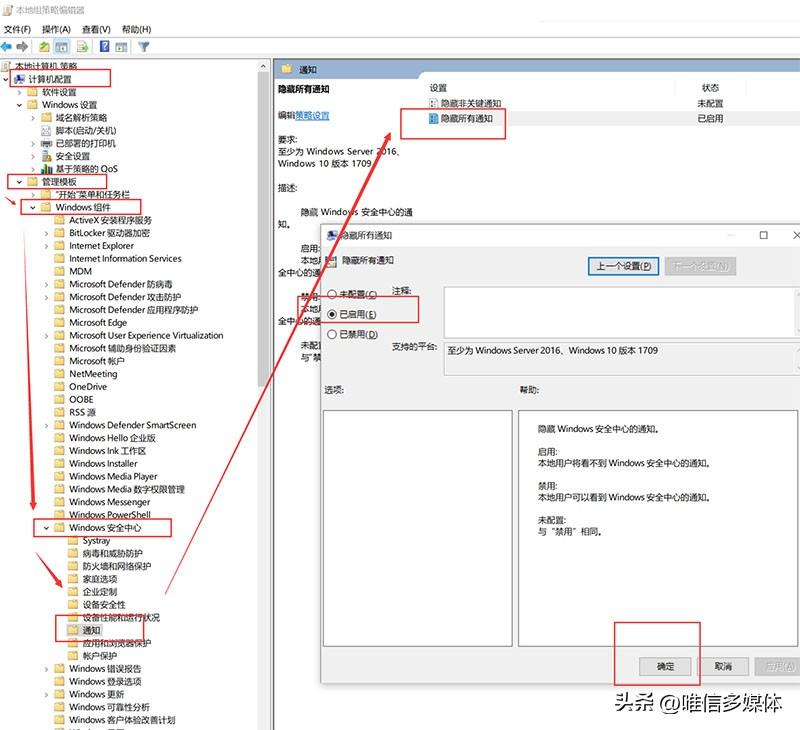Click into the 注释 comment text box

(x=619, y=312)
